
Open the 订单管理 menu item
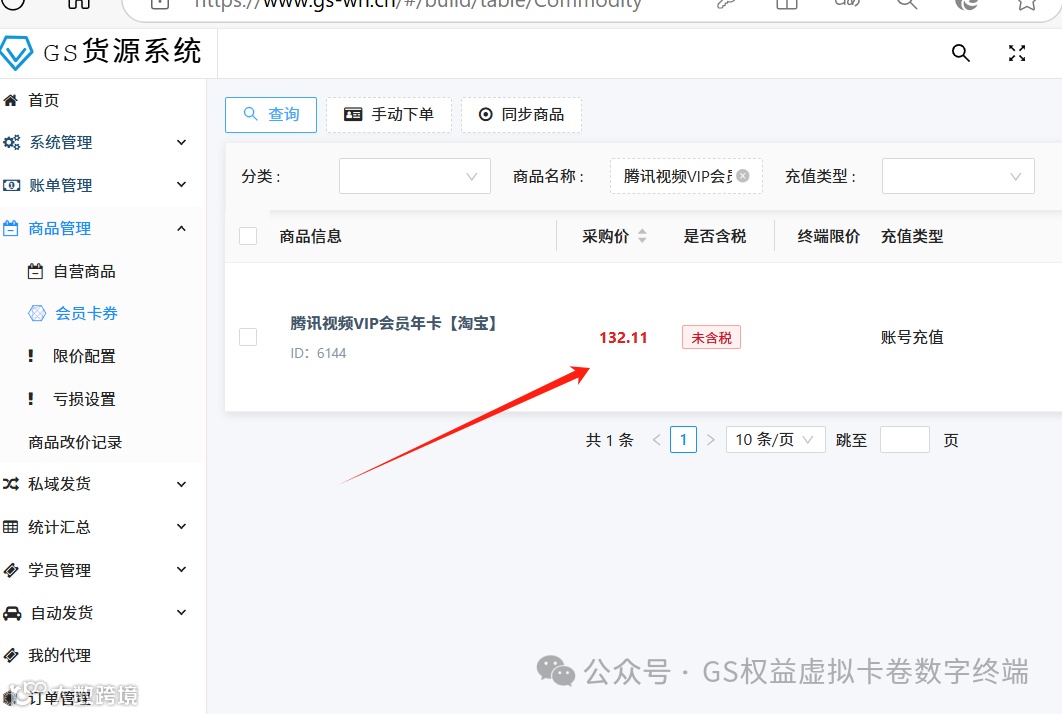pos(59,698)
